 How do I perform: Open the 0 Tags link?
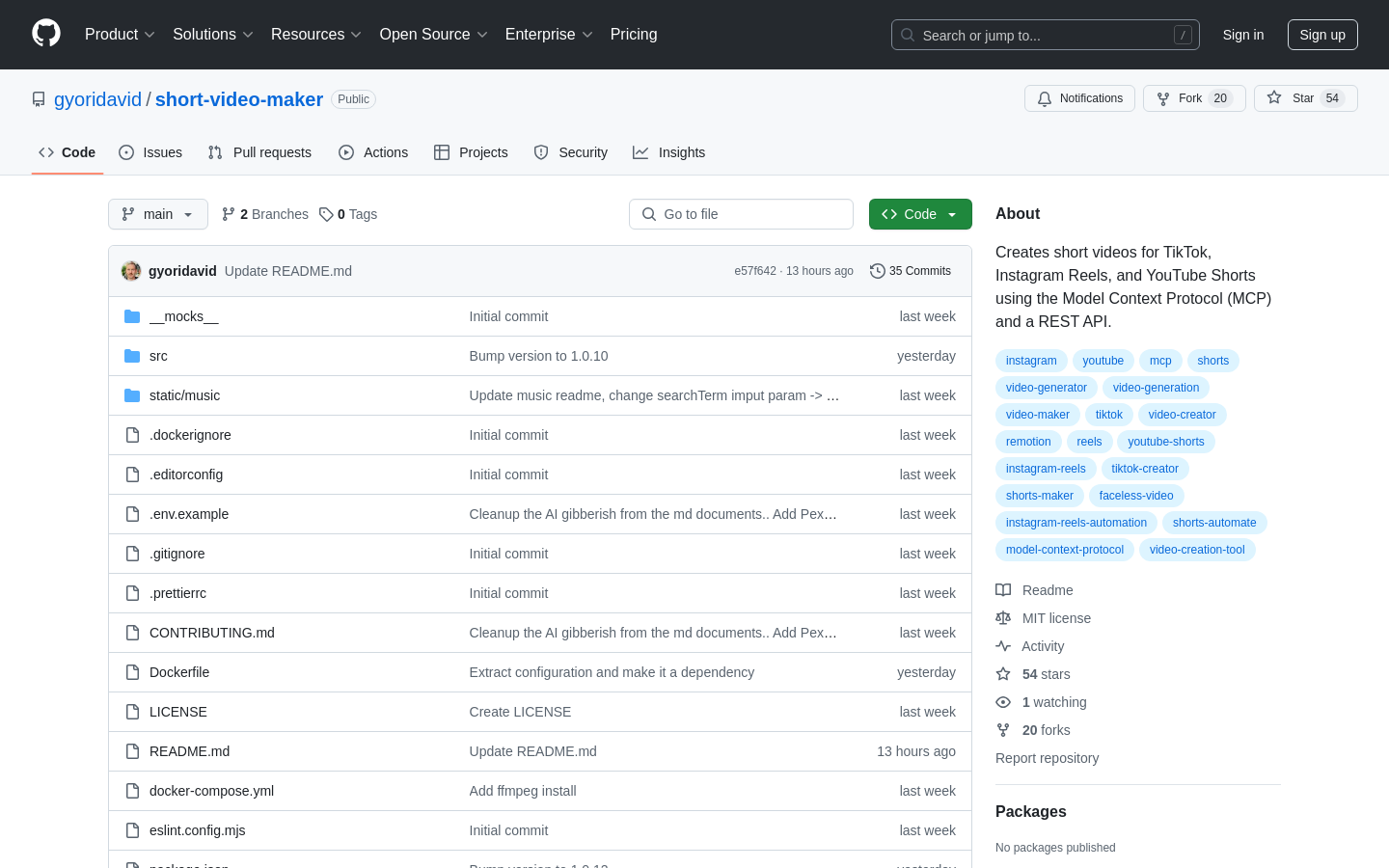348,214
